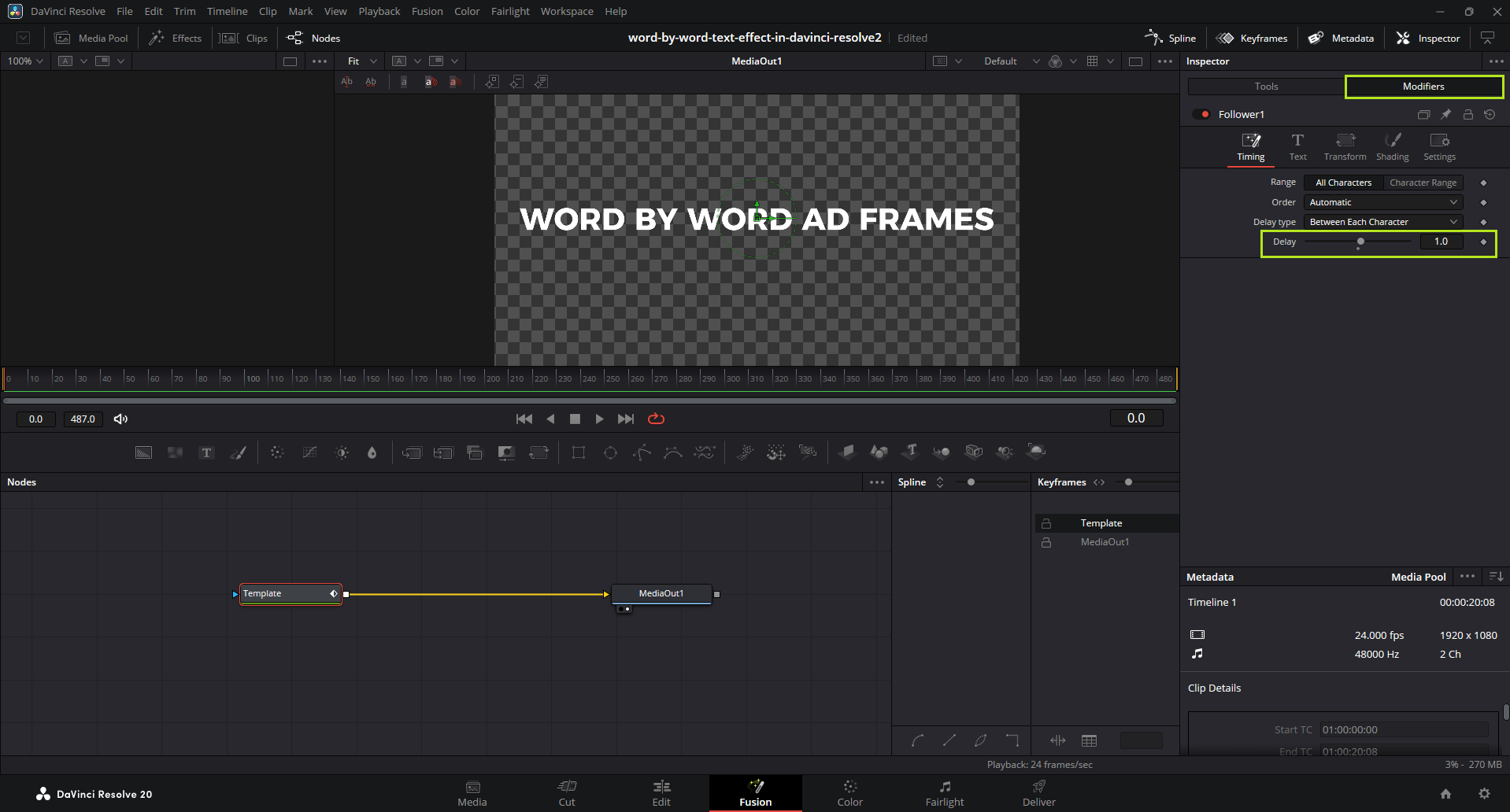
Task: Select the Text tool in Fusion toolbar
Action: coord(206,452)
